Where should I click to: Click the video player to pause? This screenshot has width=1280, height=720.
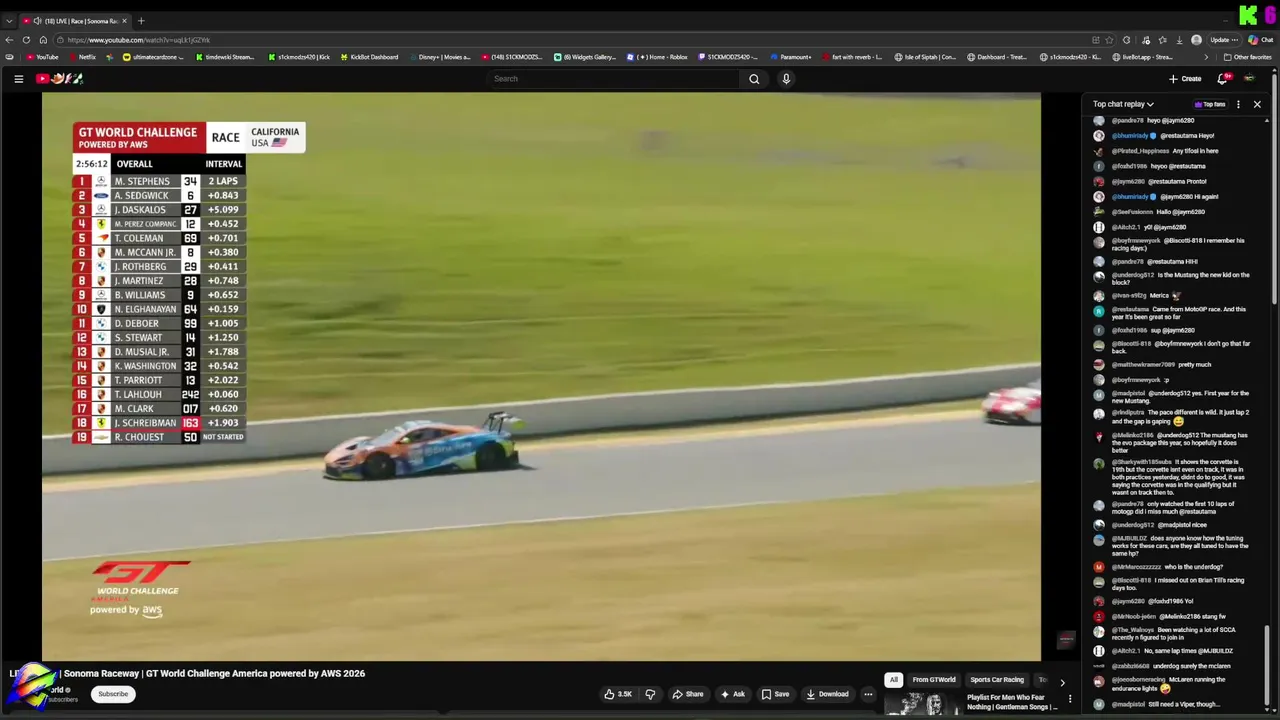(x=541, y=377)
